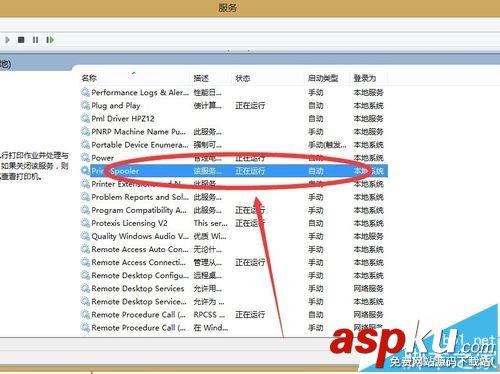Select Performance Logs & Alerts service icon
Viewport: 500px width, 374px height.
point(85,92)
